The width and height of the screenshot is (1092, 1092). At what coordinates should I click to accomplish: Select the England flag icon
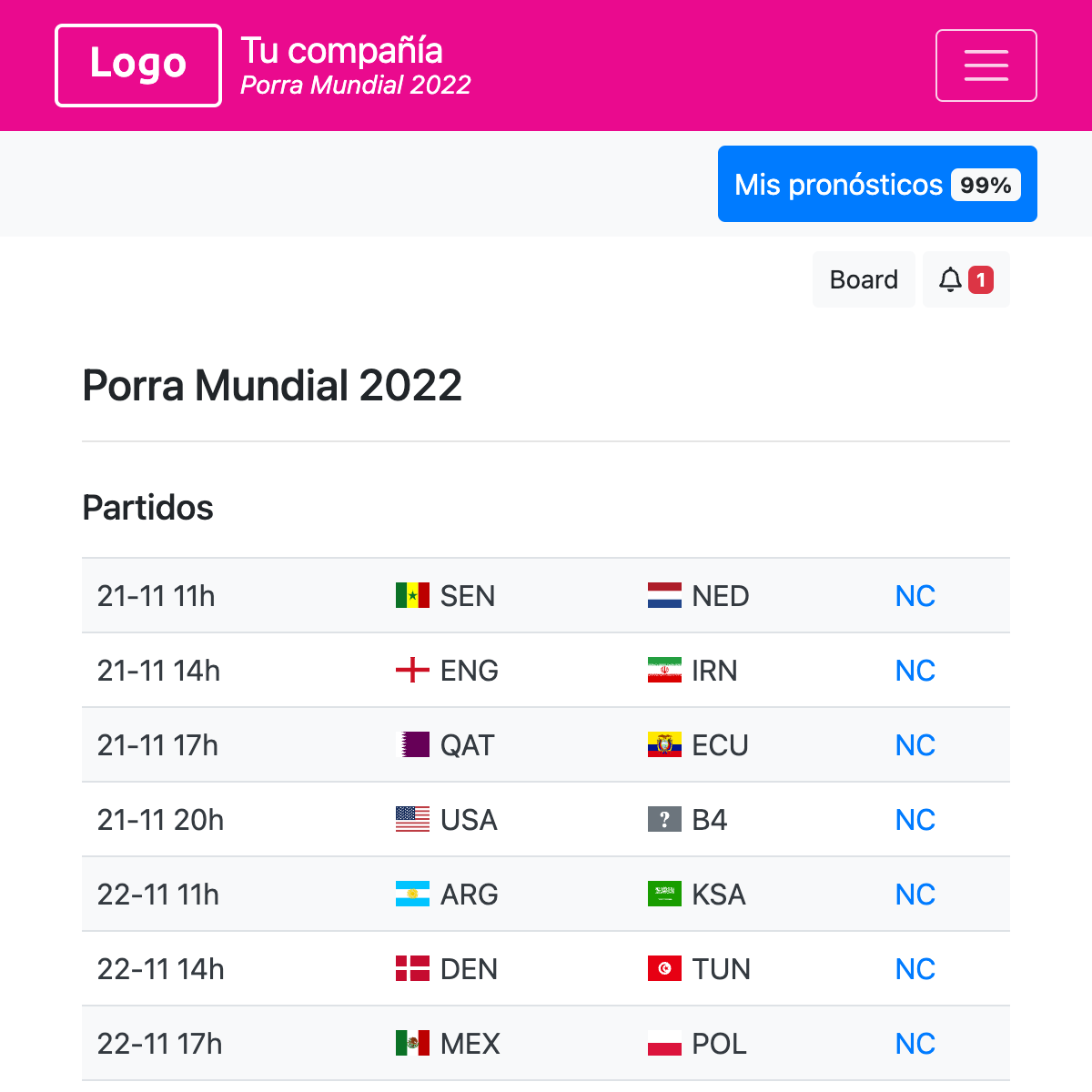pyautogui.click(x=412, y=671)
